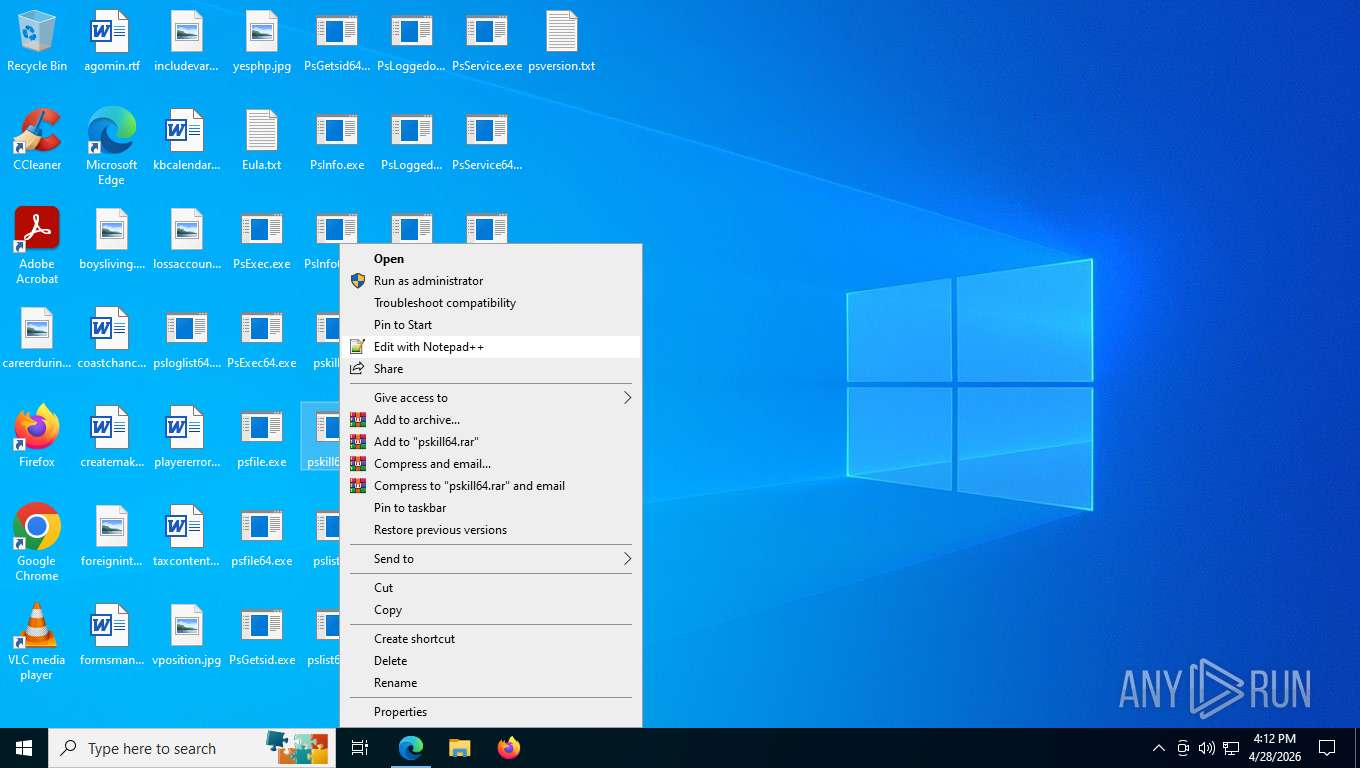Viewport: 1360px width, 768px height.
Task: Launch CCleaner from the desktop
Action: pos(37,140)
